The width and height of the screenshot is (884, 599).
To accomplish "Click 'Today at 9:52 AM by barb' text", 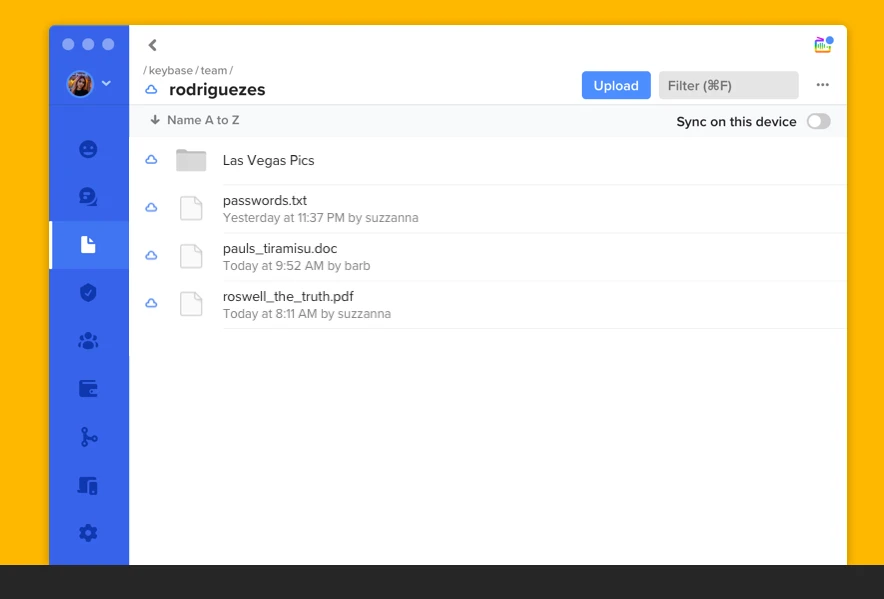I will pyautogui.click(x=297, y=266).
